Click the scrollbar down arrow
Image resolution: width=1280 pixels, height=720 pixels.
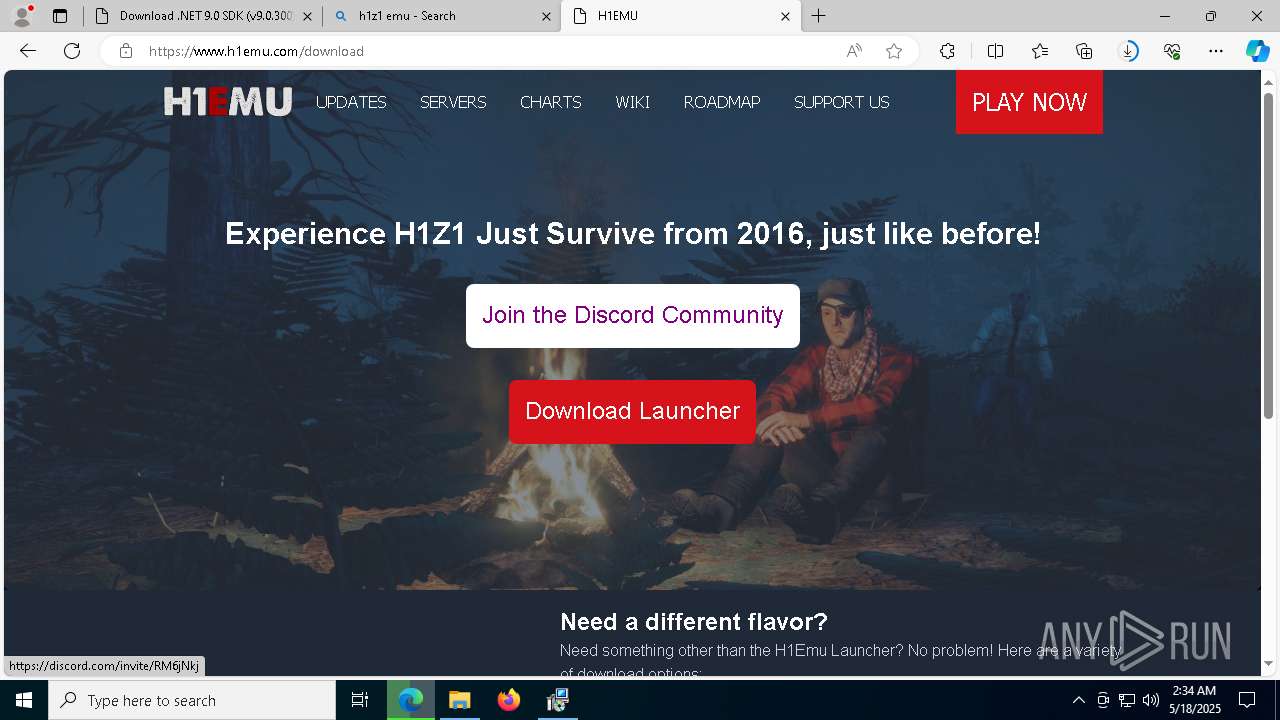[1268, 663]
